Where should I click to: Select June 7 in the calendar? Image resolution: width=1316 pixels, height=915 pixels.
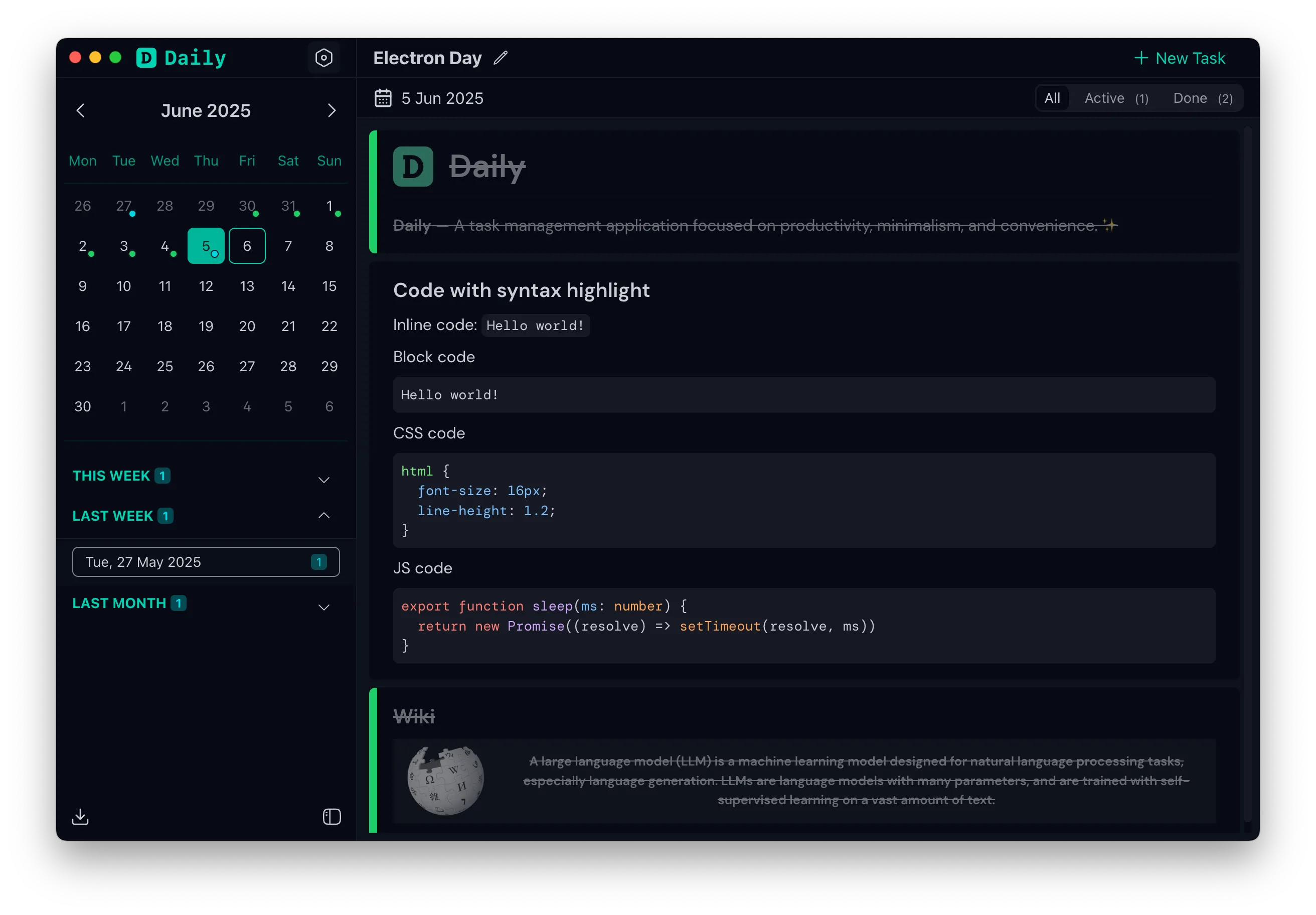(288, 246)
